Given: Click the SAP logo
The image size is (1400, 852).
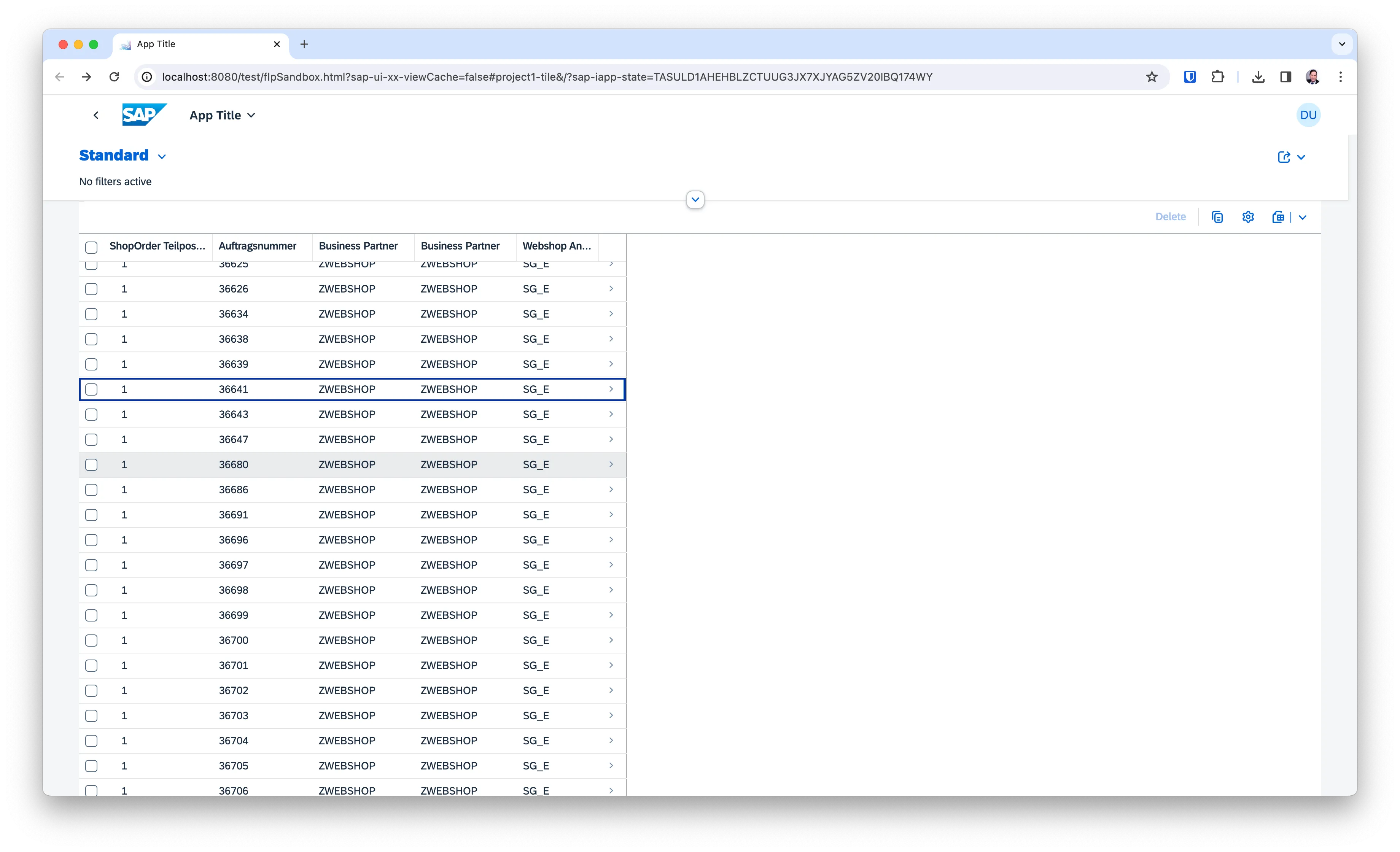Looking at the screenshot, I should [144, 115].
